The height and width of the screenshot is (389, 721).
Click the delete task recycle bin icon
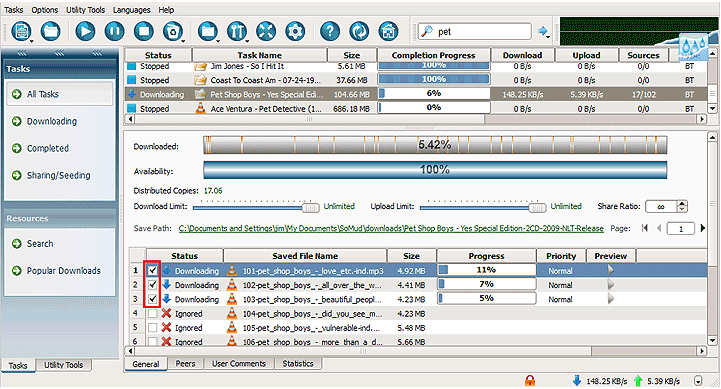172,31
